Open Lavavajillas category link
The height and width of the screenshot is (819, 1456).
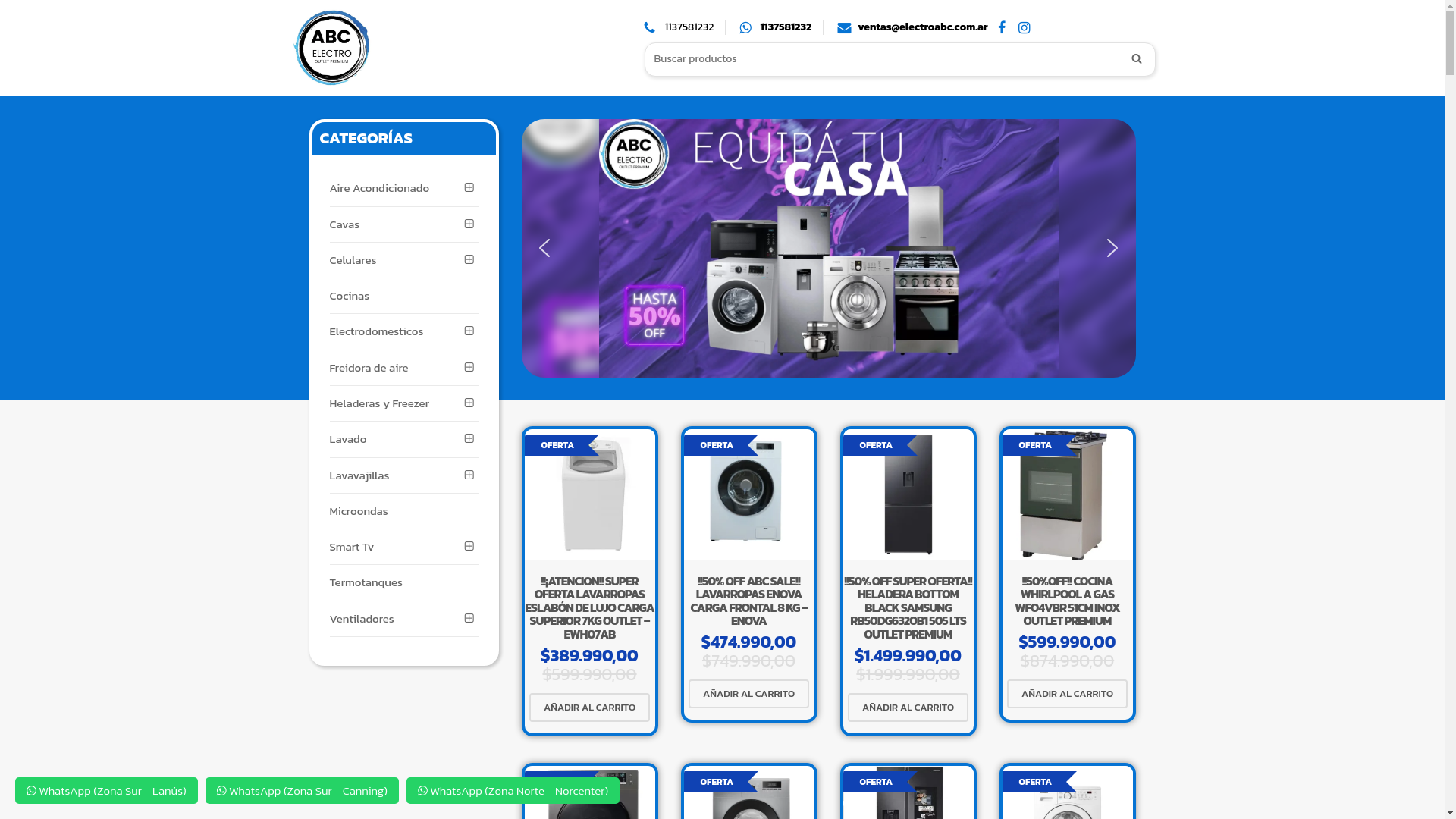tap(359, 475)
